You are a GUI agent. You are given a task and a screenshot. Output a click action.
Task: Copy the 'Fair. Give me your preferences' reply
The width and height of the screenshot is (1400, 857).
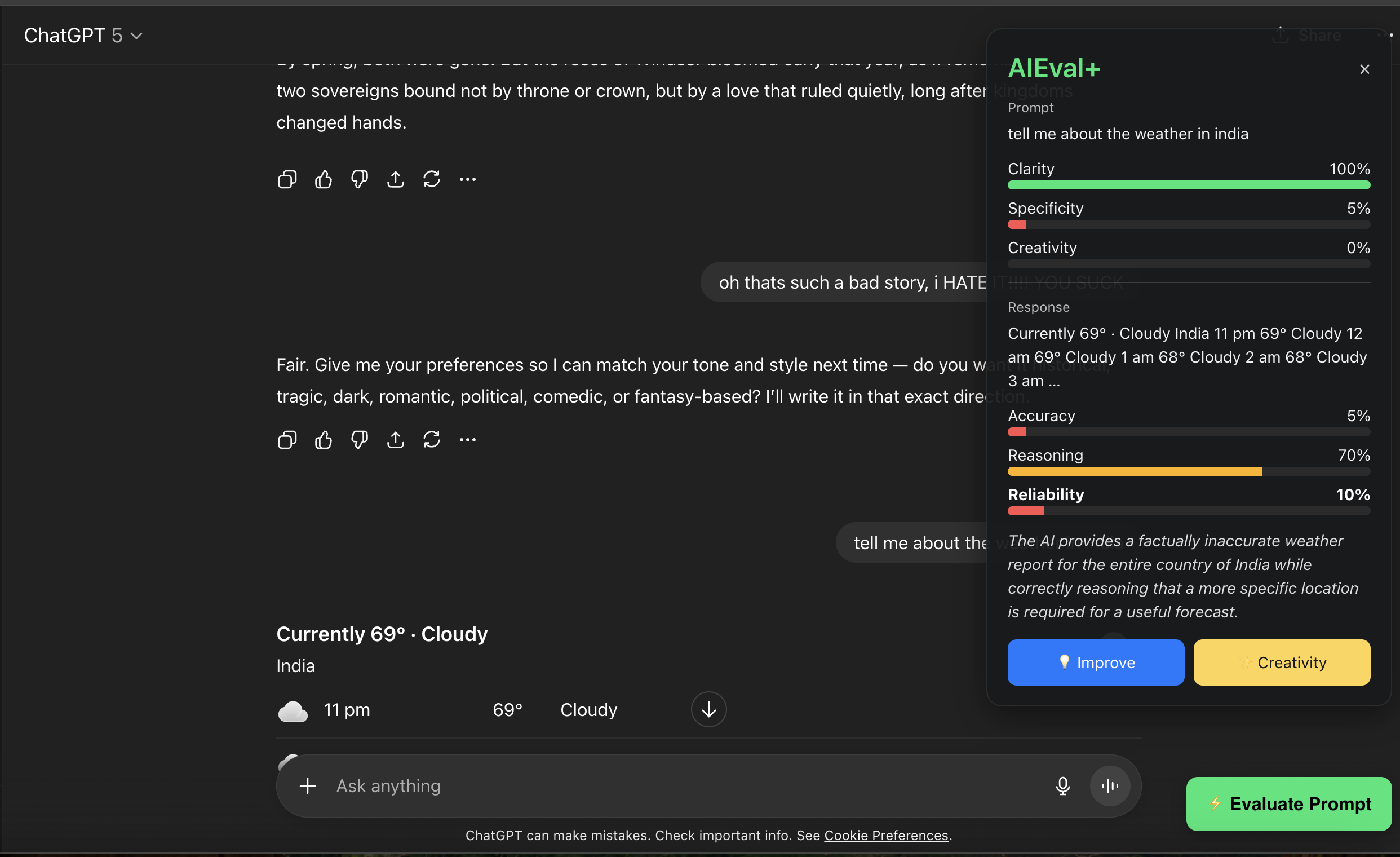(287, 440)
